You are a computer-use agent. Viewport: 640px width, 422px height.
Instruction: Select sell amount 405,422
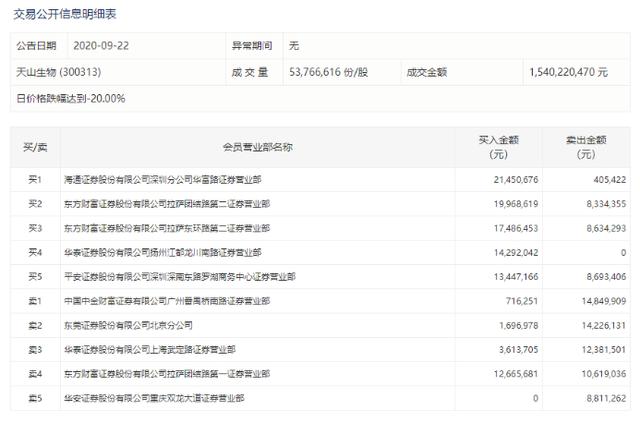pyautogui.click(x=610, y=180)
